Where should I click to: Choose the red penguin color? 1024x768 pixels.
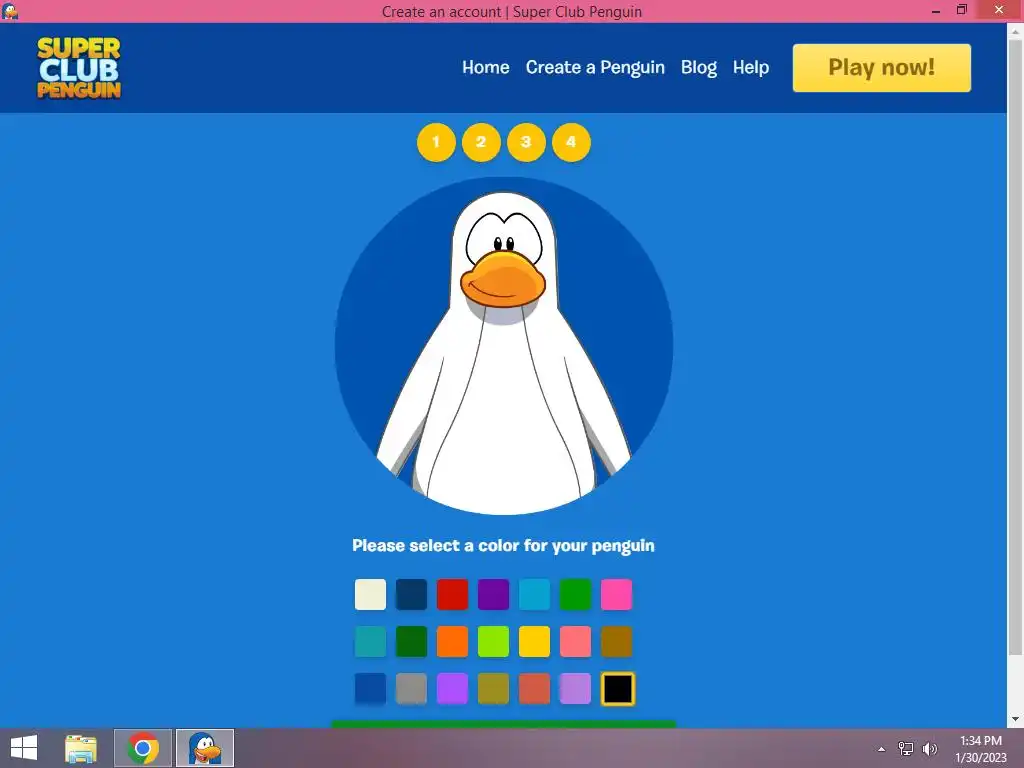[x=453, y=594]
